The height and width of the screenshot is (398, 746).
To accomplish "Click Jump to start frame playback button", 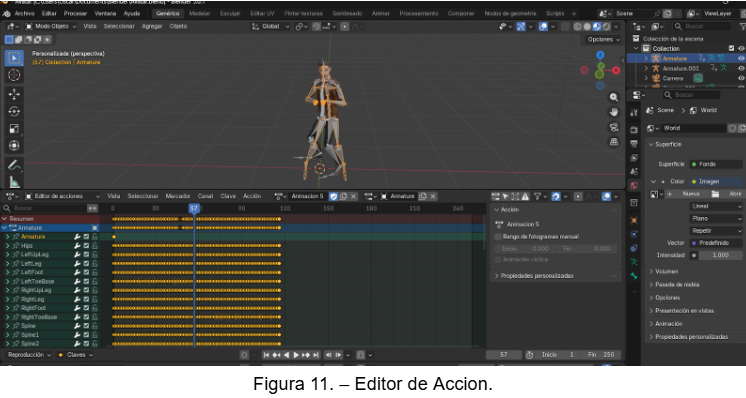I will tap(266, 355).
